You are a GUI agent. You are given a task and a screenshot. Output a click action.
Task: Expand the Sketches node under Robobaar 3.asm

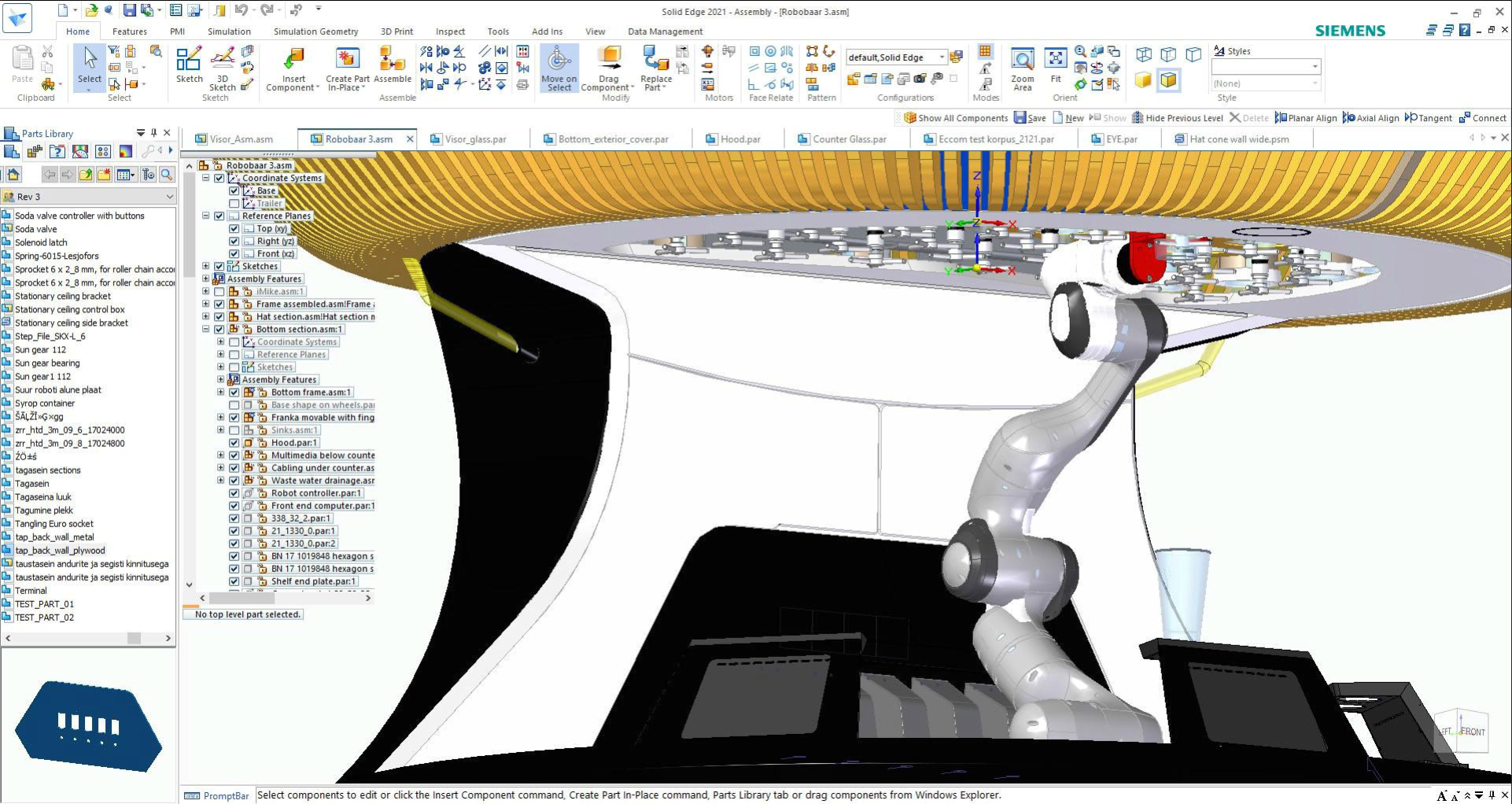pyautogui.click(x=206, y=267)
